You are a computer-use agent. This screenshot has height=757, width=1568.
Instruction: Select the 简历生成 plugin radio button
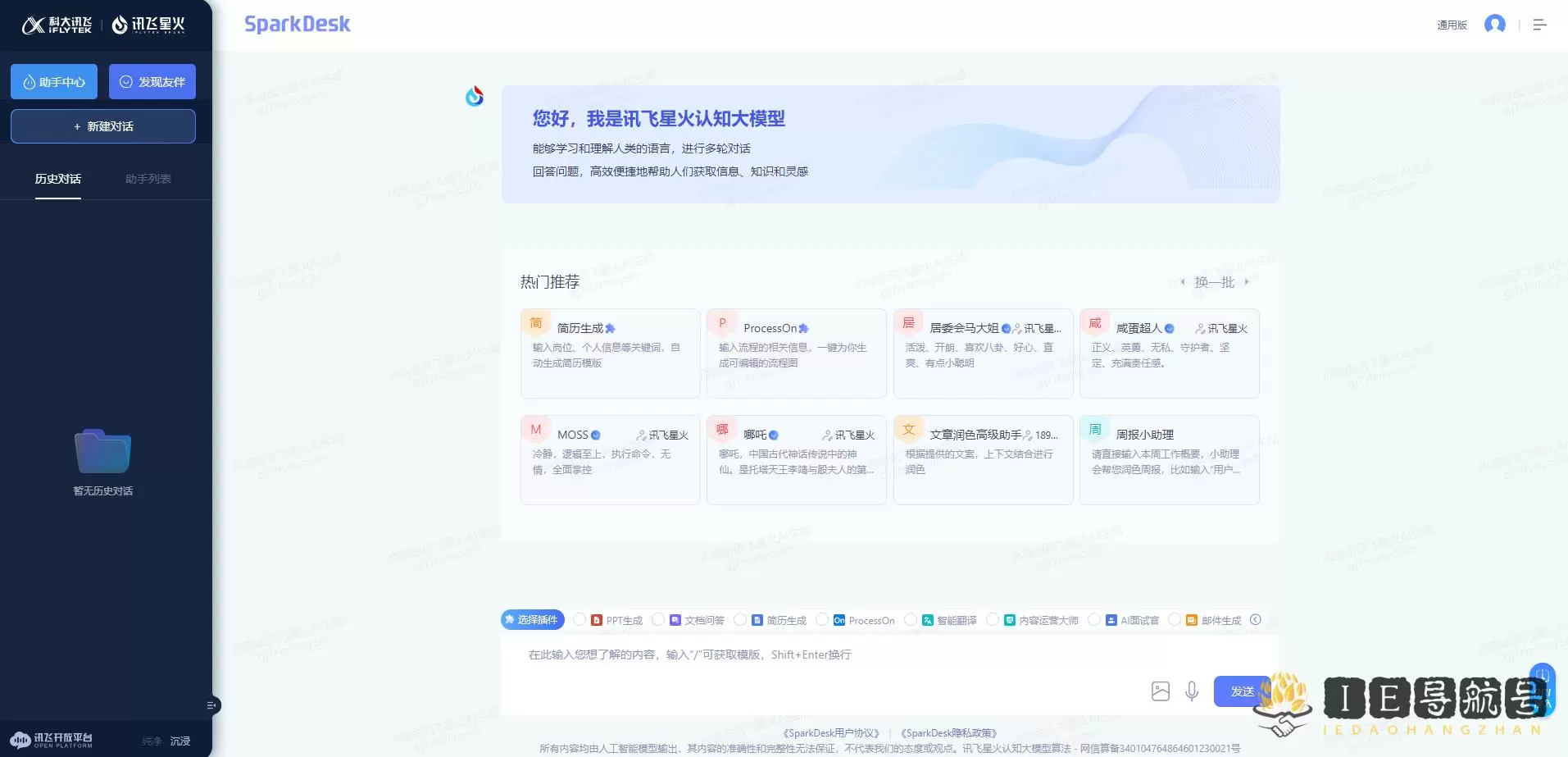tap(740, 620)
